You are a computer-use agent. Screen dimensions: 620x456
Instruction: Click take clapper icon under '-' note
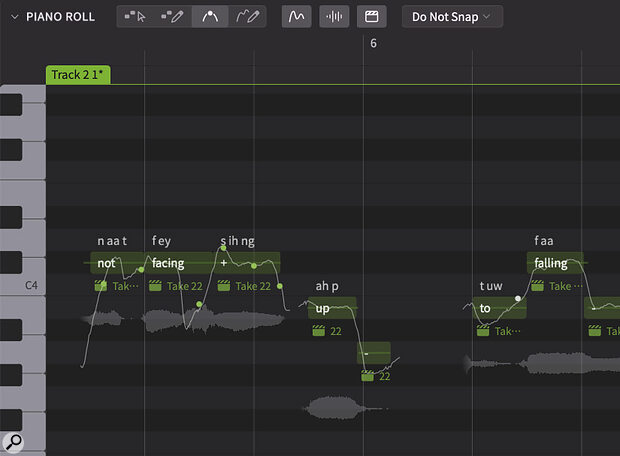(x=367, y=376)
